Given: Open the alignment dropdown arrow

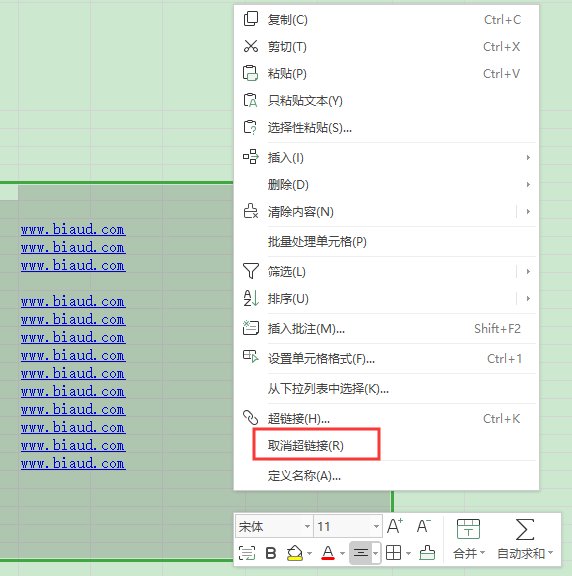Looking at the screenshot, I should tap(375, 553).
